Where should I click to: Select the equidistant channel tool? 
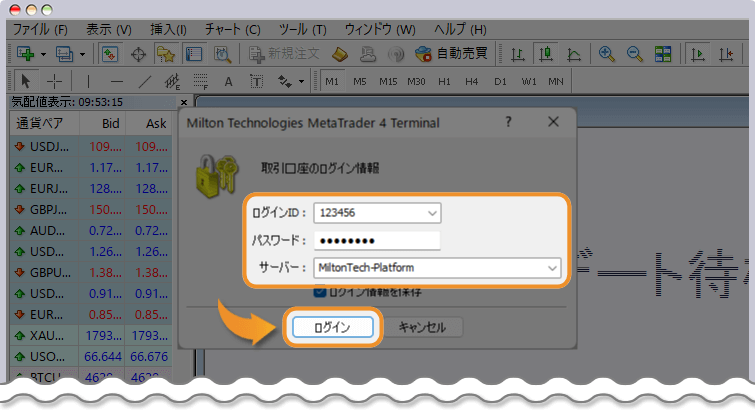[172, 81]
